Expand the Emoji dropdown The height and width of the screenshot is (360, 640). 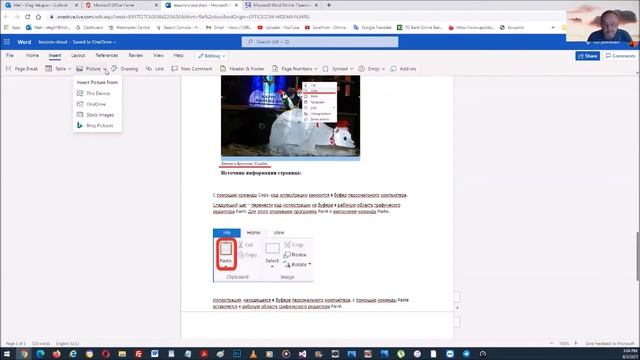[383, 69]
